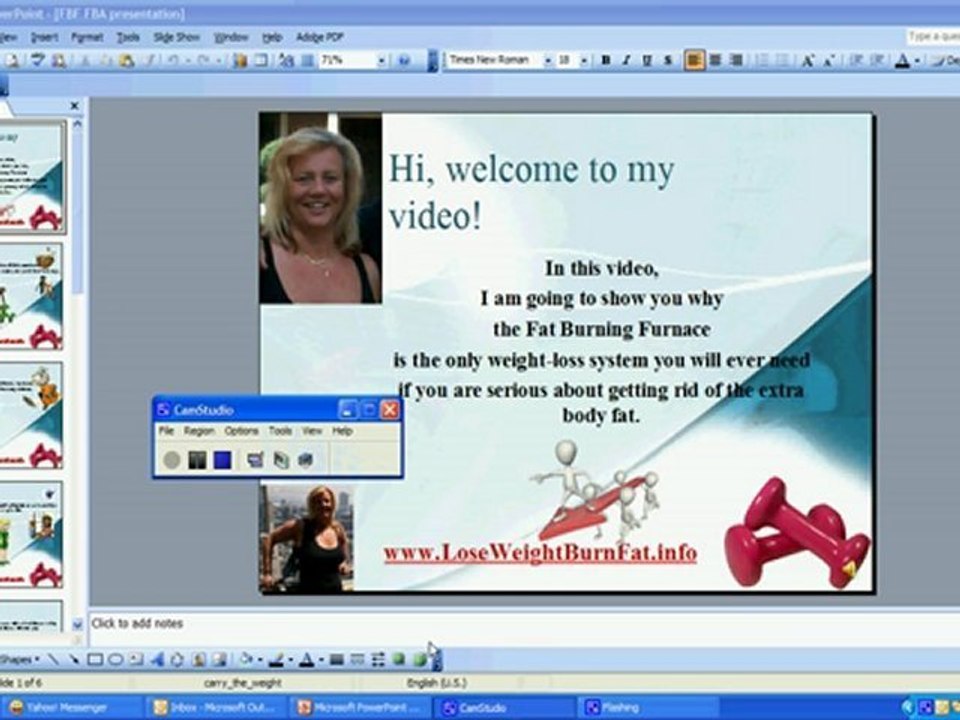Insert WordArt from drawing toolbar

(157, 659)
